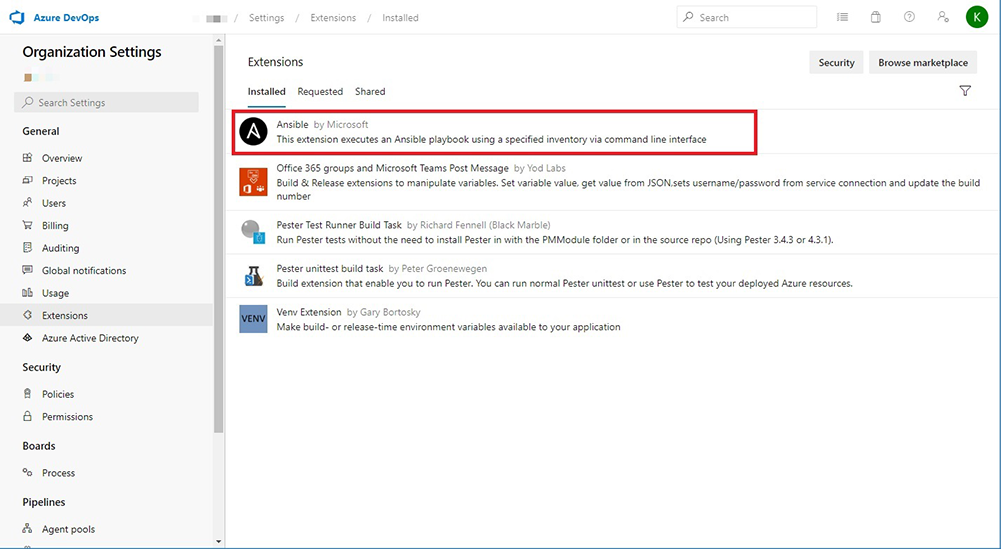Open Pester Test Runner Build Task title

(x=339, y=225)
